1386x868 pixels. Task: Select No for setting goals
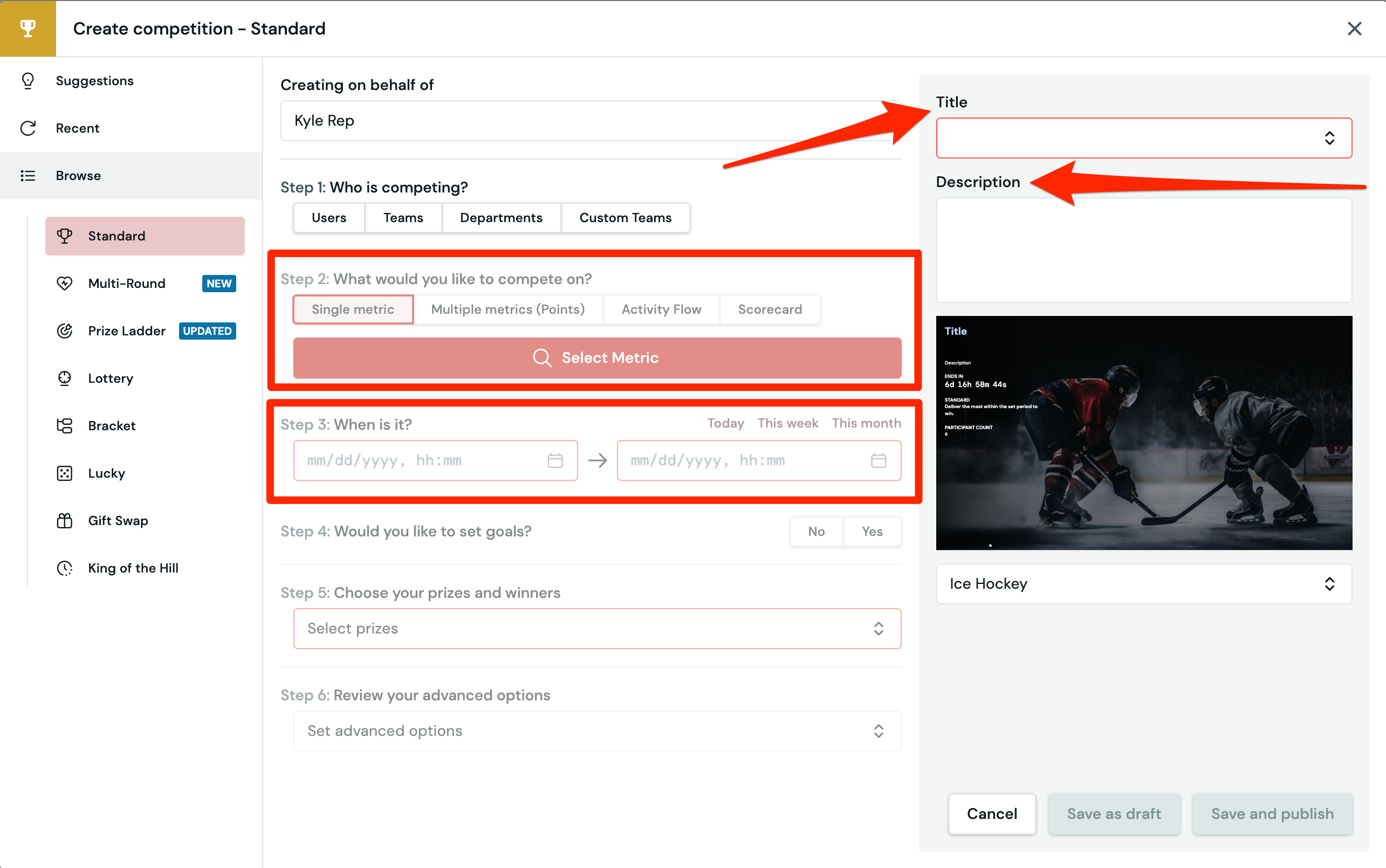tap(816, 532)
